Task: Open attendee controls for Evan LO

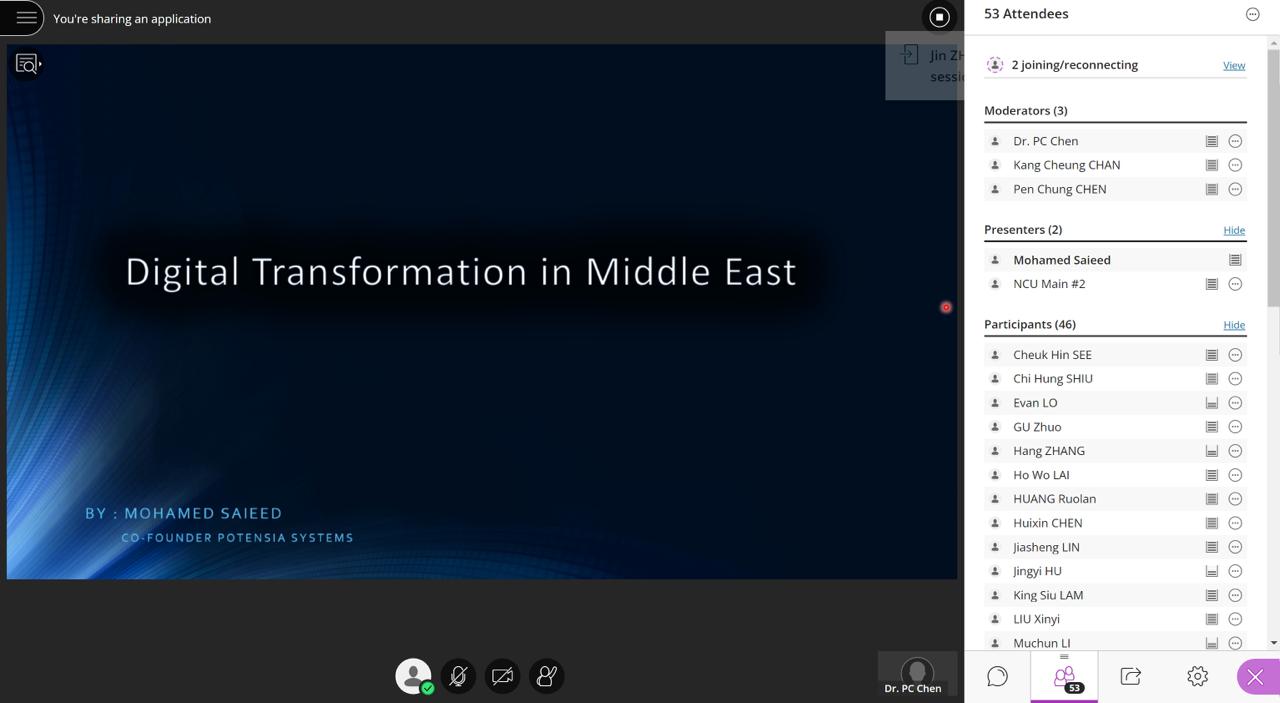Action: coord(1235,403)
